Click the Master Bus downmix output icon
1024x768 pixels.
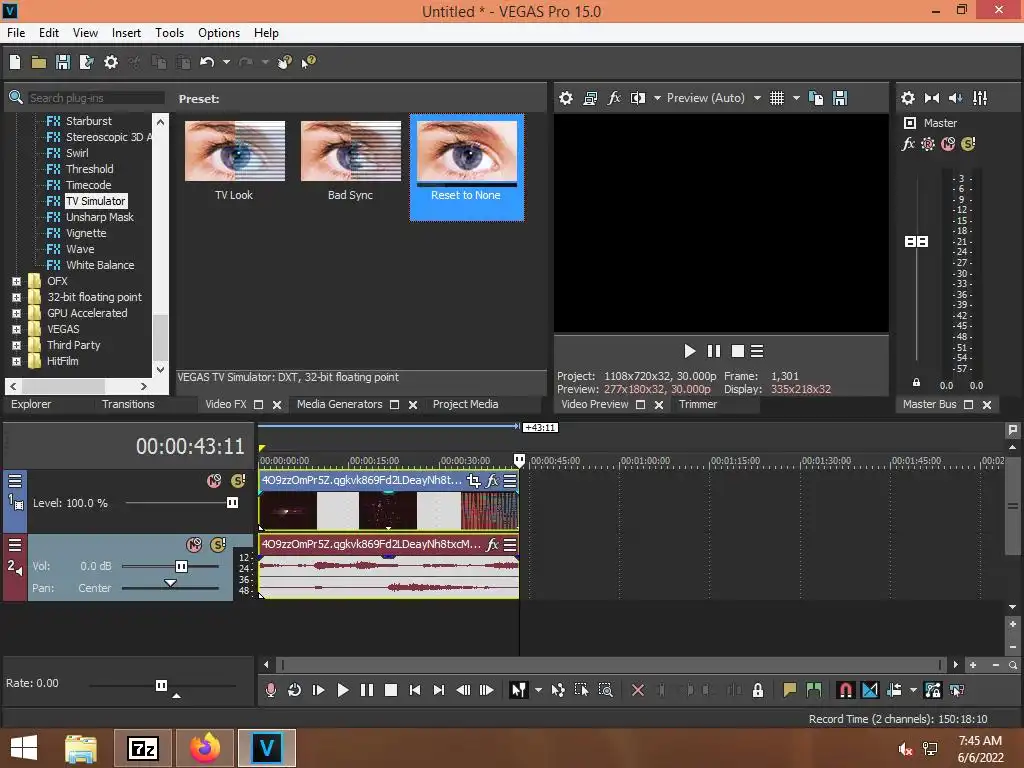pos(932,98)
